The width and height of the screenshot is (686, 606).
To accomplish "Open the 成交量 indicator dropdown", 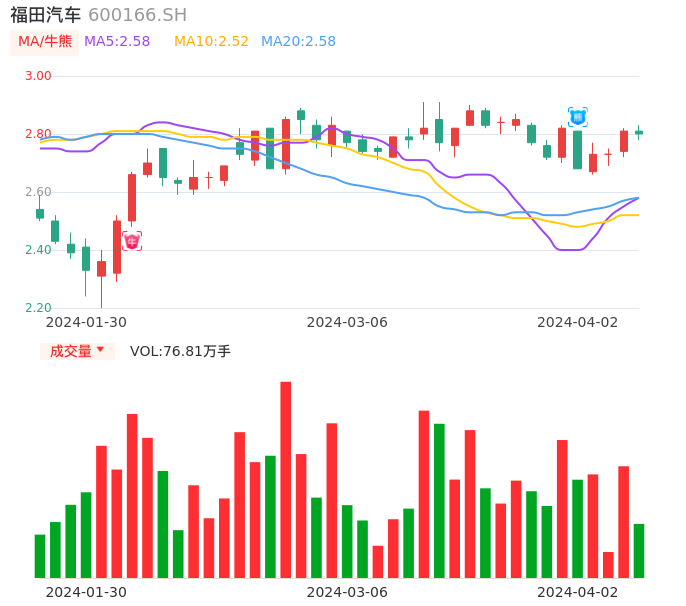I will (77, 351).
